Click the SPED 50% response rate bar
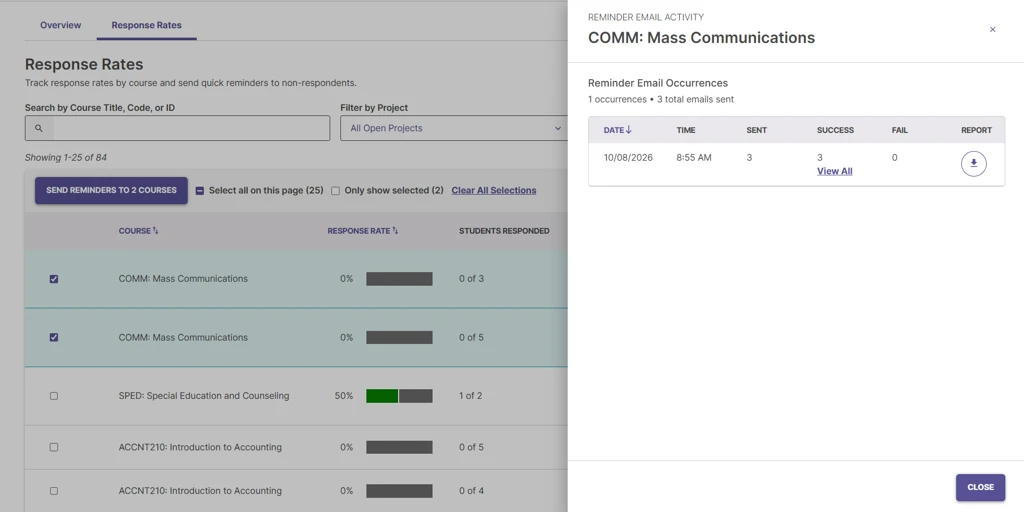1024x512 pixels. (399, 396)
